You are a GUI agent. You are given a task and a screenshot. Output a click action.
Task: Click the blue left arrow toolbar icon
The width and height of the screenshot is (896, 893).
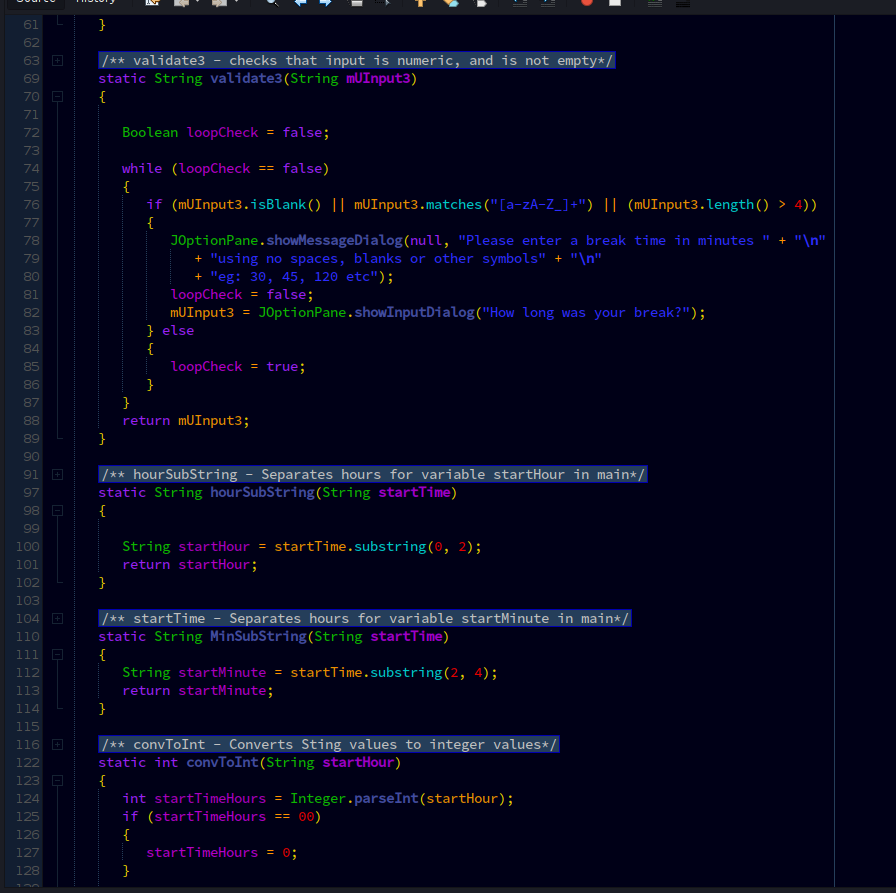301,3
